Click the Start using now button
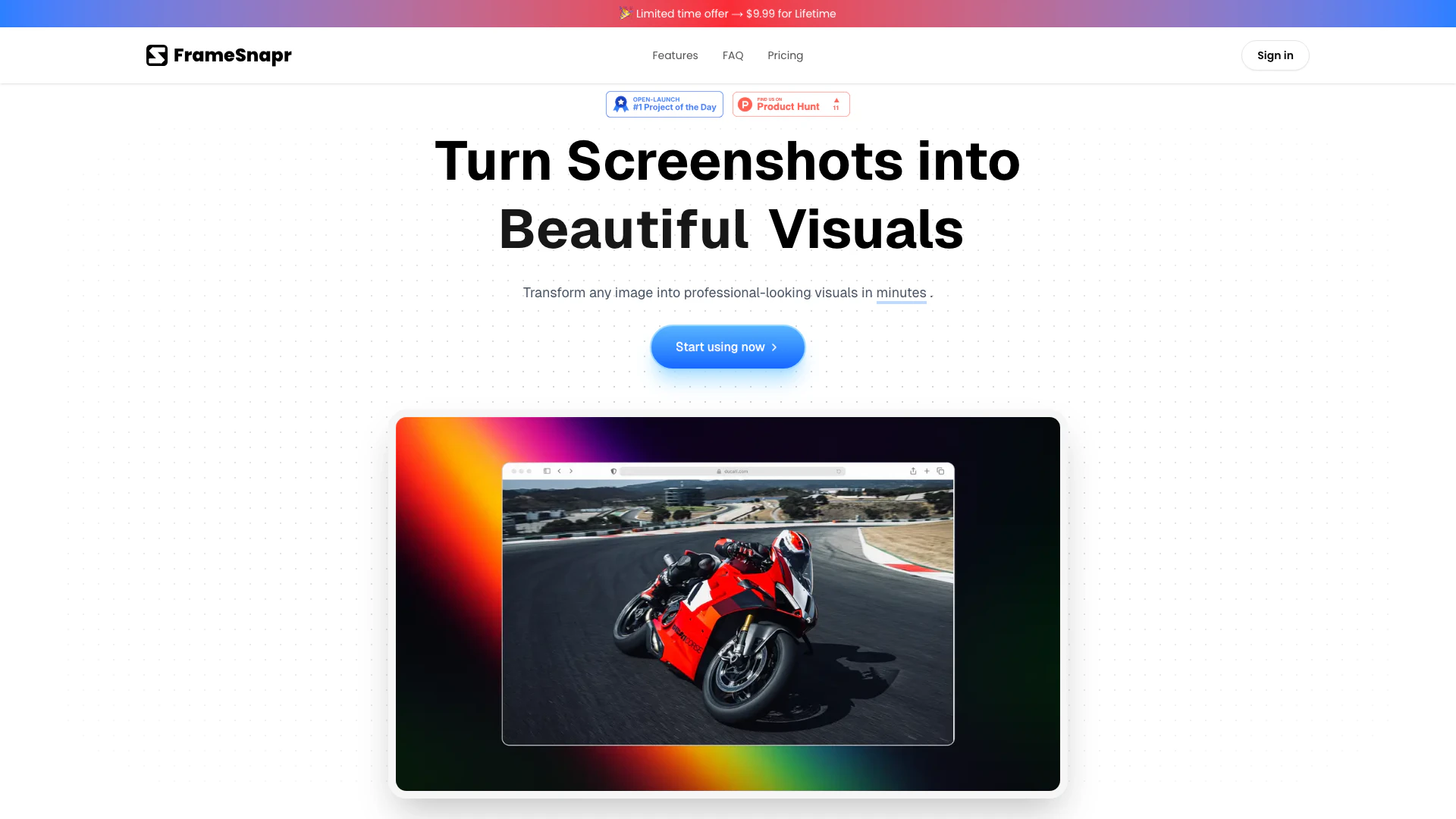 pyautogui.click(x=727, y=347)
